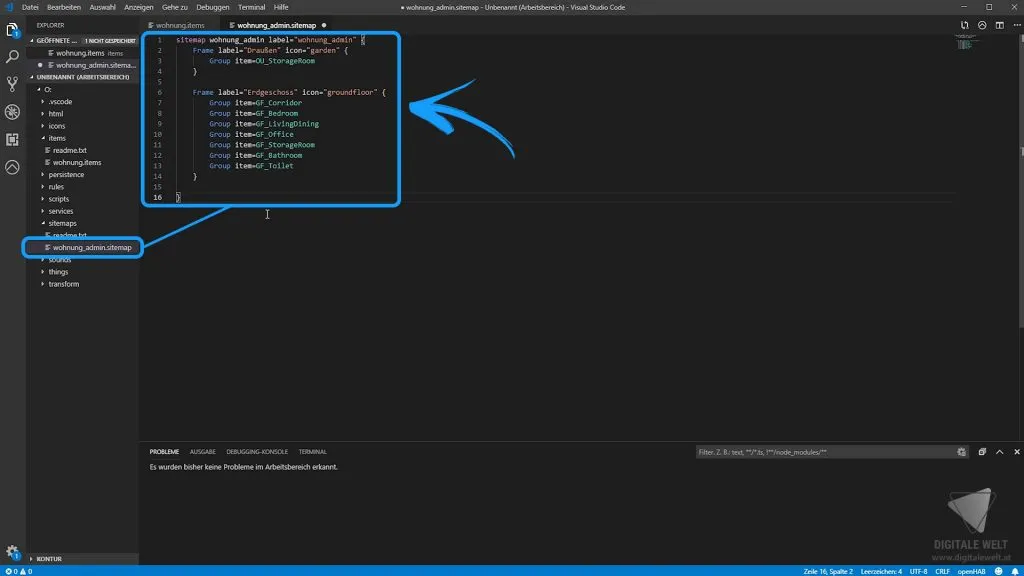Open notifications bell in status bar

click(x=1015, y=571)
